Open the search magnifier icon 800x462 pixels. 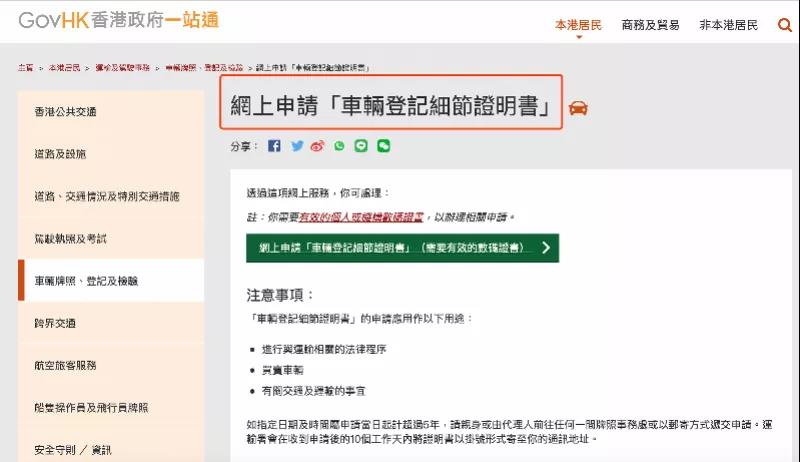tap(784, 24)
